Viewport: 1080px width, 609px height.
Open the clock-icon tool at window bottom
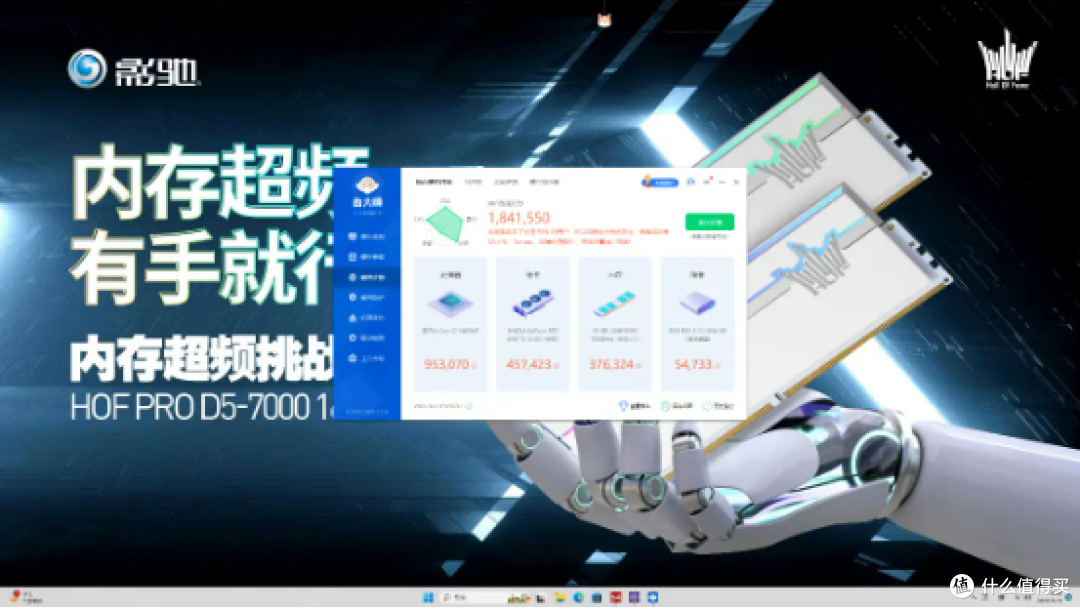(718, 406)
